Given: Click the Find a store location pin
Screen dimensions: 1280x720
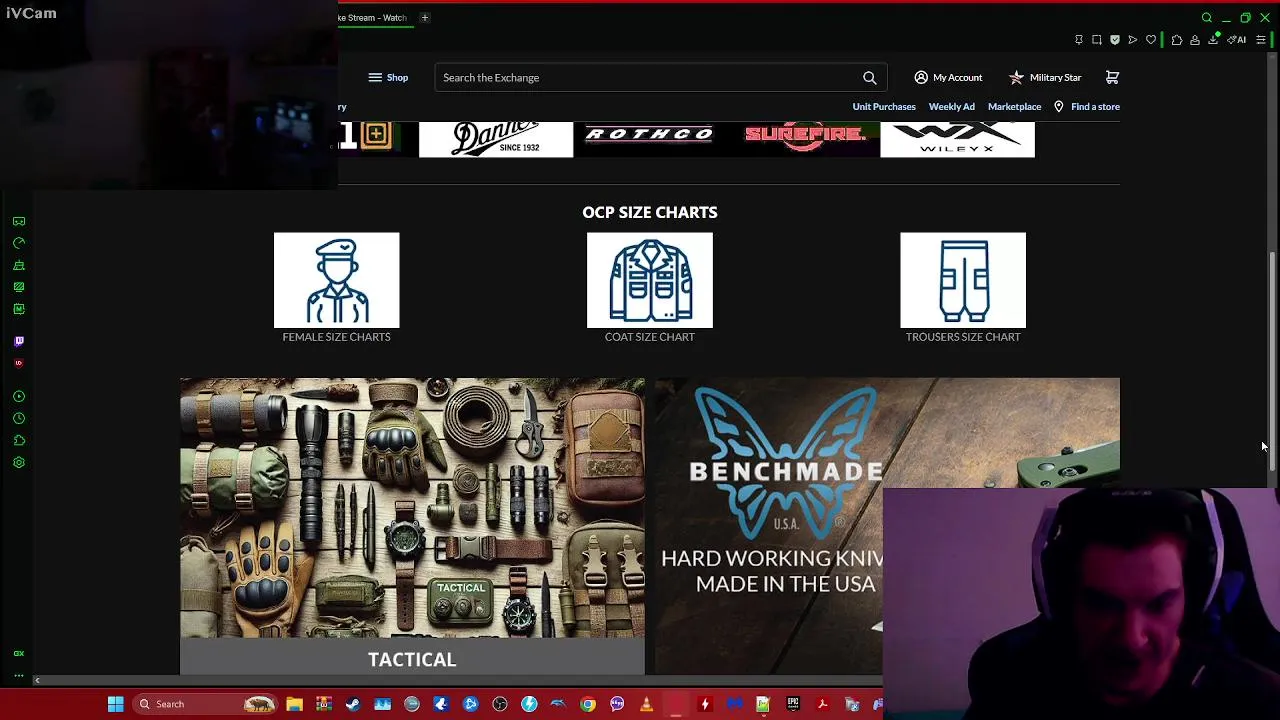Looking at the screenshot, I should [x=1058, y=106].
